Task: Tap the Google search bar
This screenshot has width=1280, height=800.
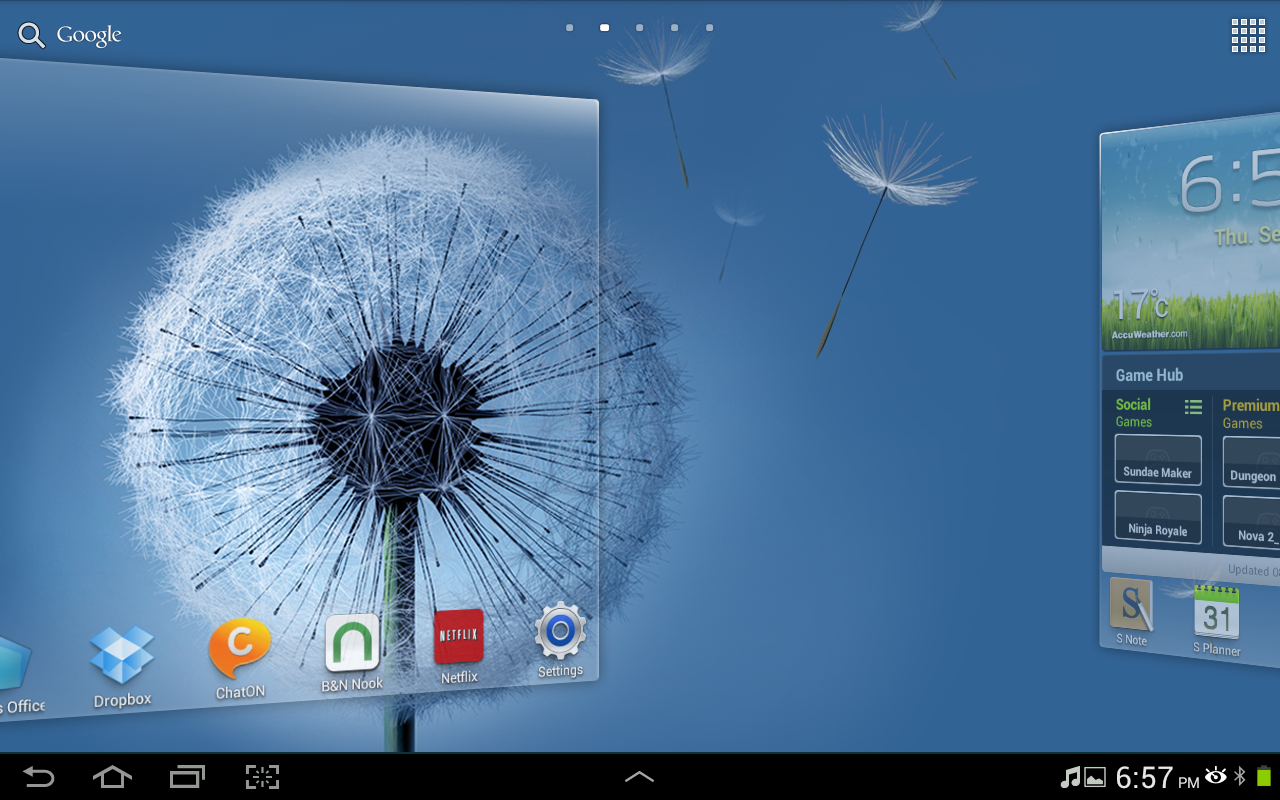Action: [70, 35]
